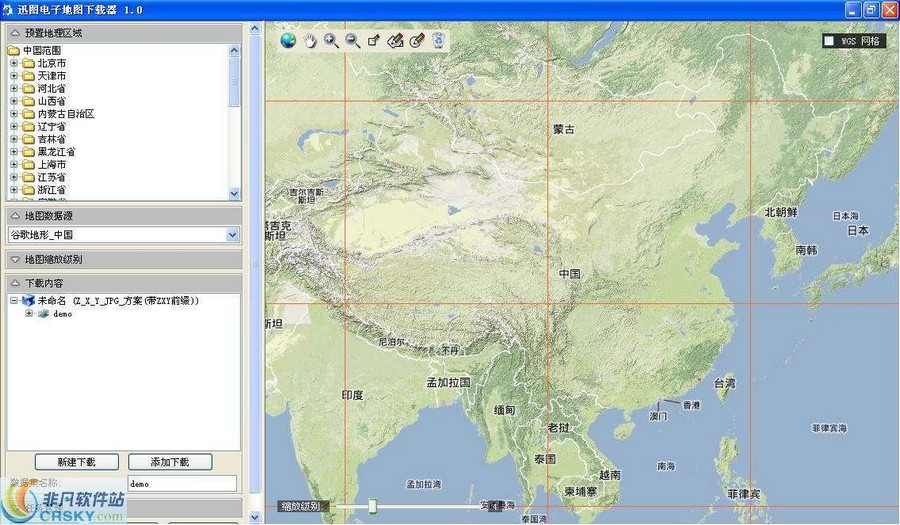This screenshot has height=525, width=900.
Task: Select the draw circle region tool
Action: click(417, 41)
